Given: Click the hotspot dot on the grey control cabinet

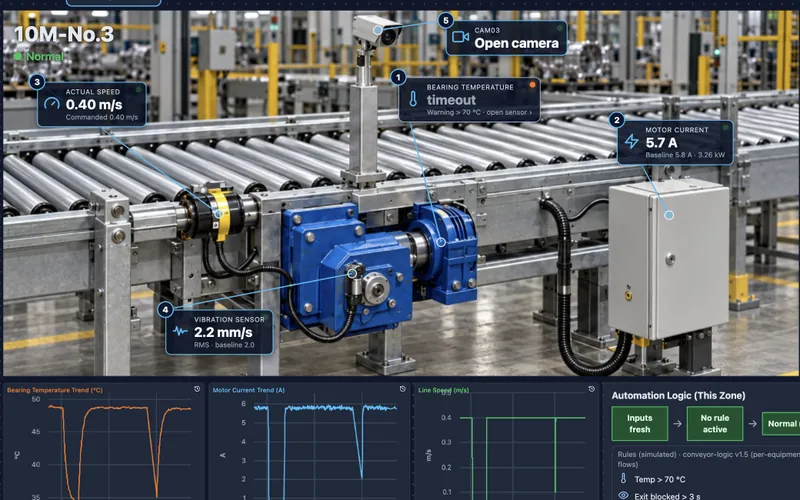Looking at the screenshot, I should pyautogui.click(x=669, y=215).
